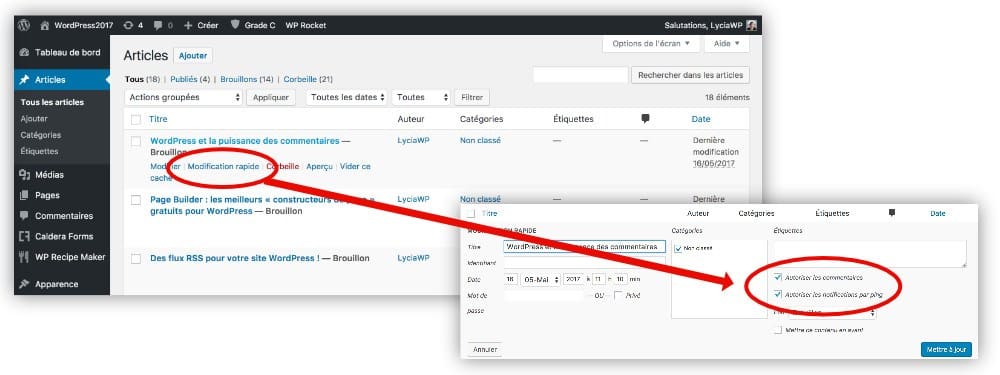Image resolution: width=1000 pixels, height=375 pixels.
Task: Open Non classé category in first row
Action: click(480, 140)
